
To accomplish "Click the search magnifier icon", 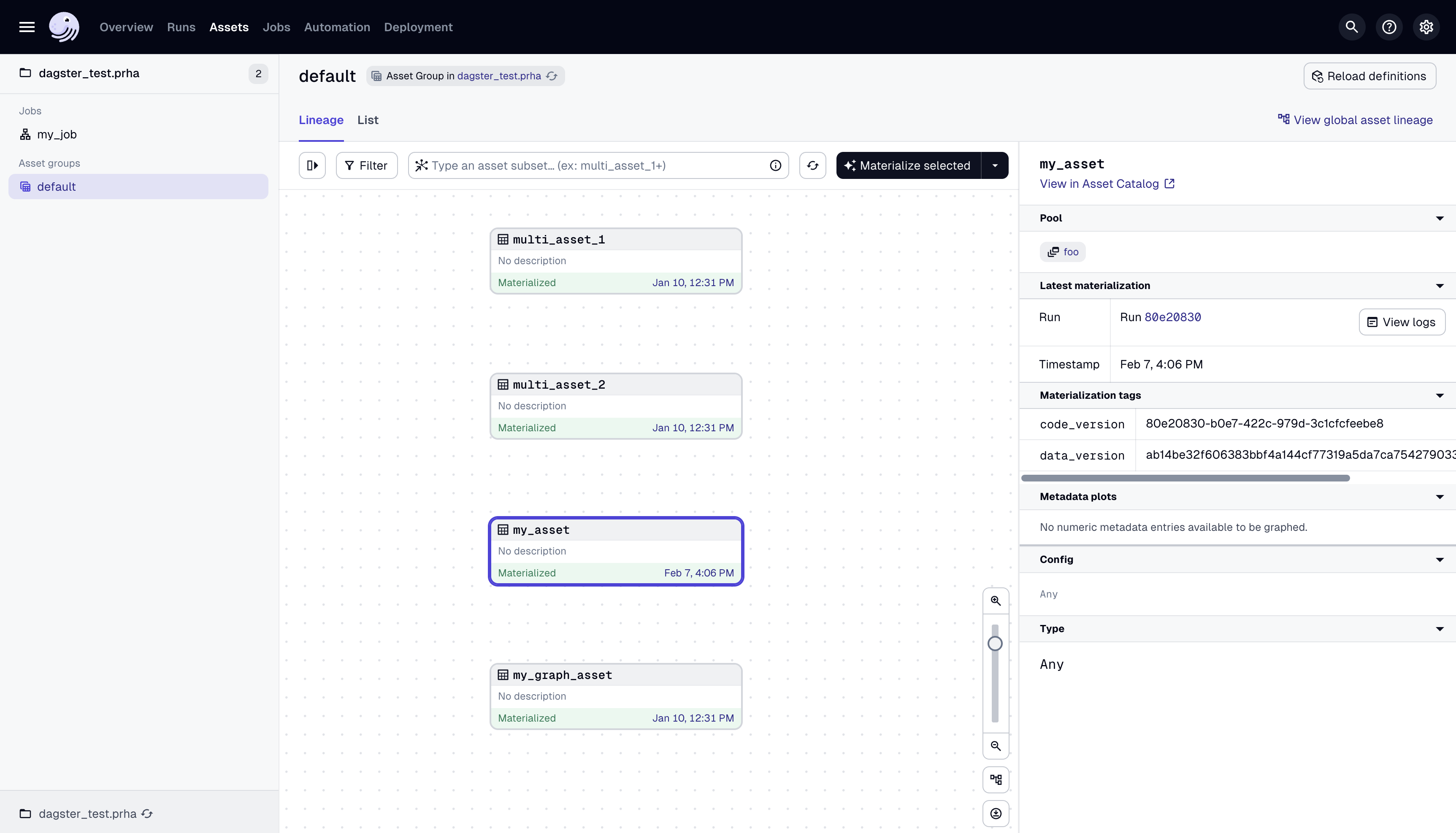I will 1351,27.
